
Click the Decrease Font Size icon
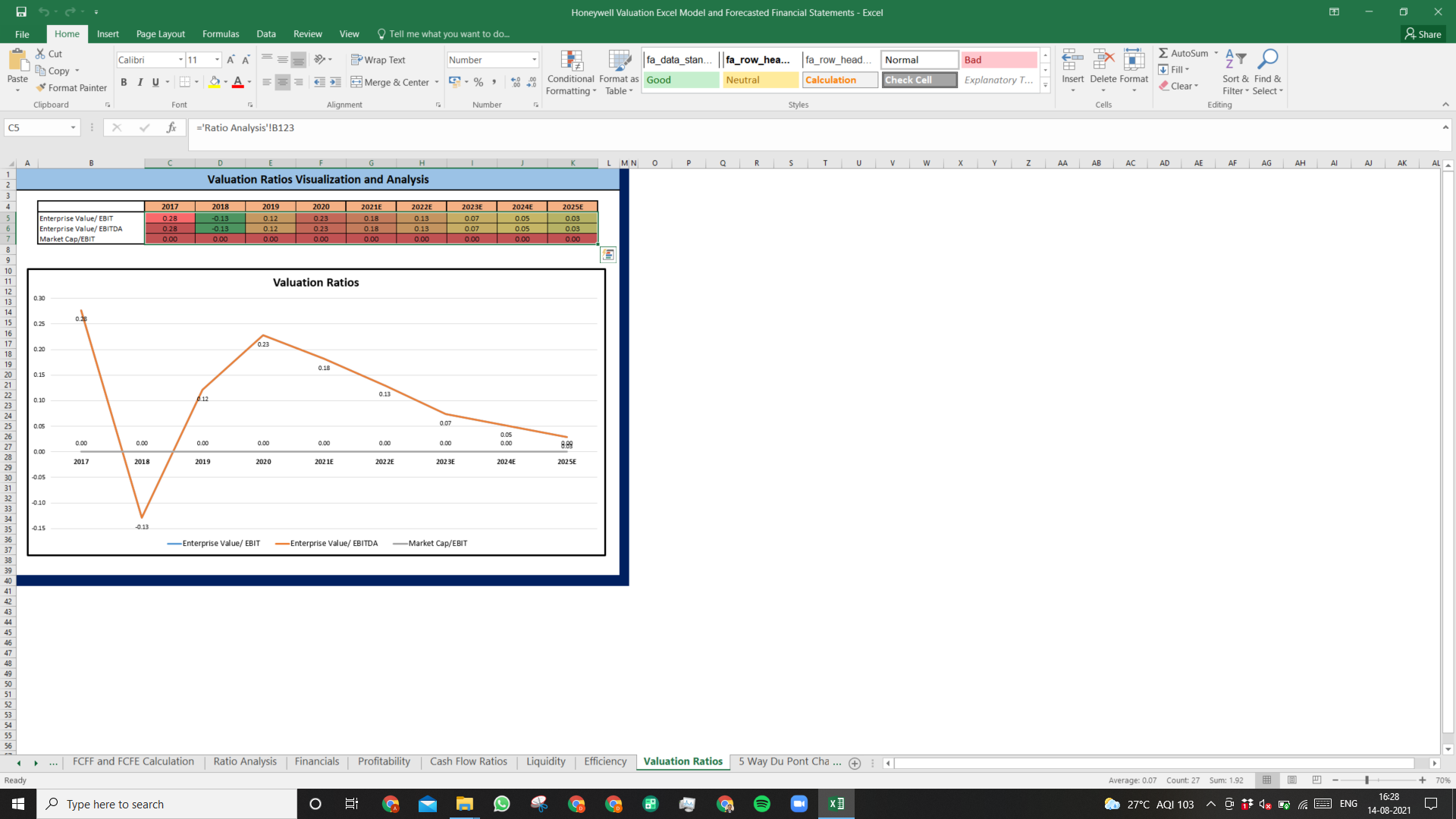pyautogui.click(x=246, y=60)
